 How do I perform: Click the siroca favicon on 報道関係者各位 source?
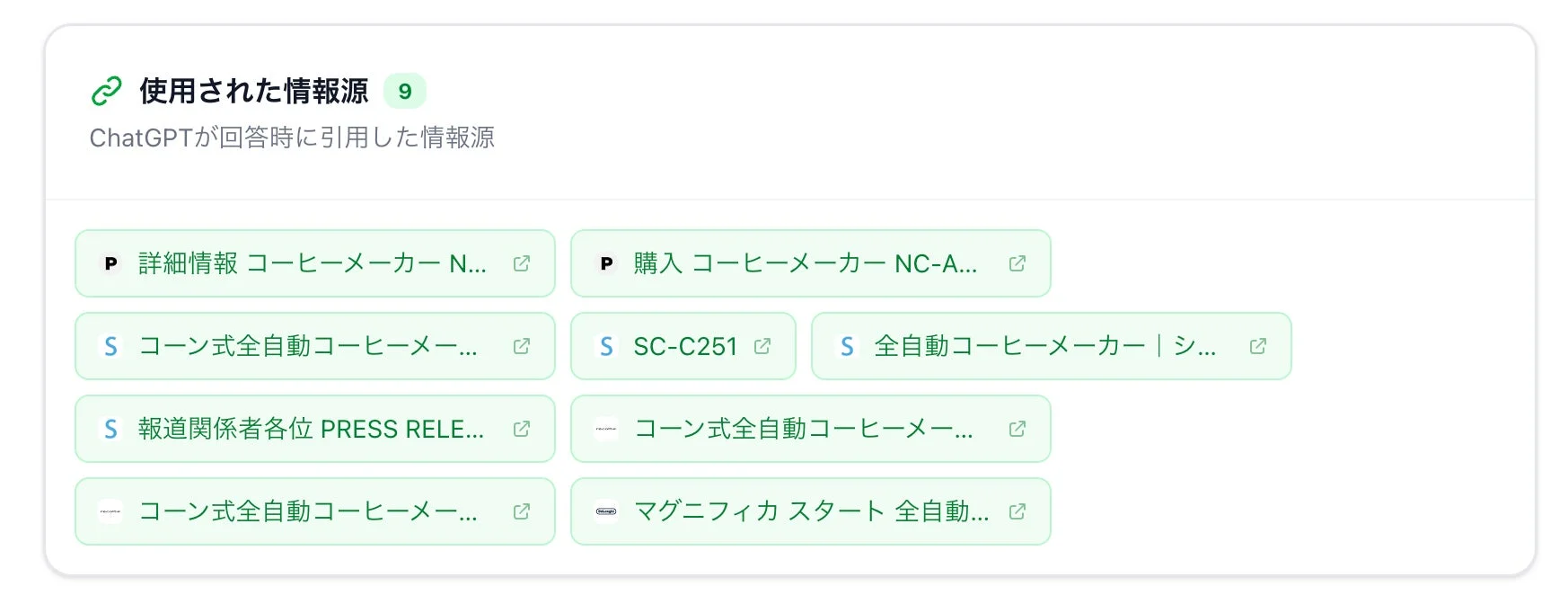(x=110, y=429)
